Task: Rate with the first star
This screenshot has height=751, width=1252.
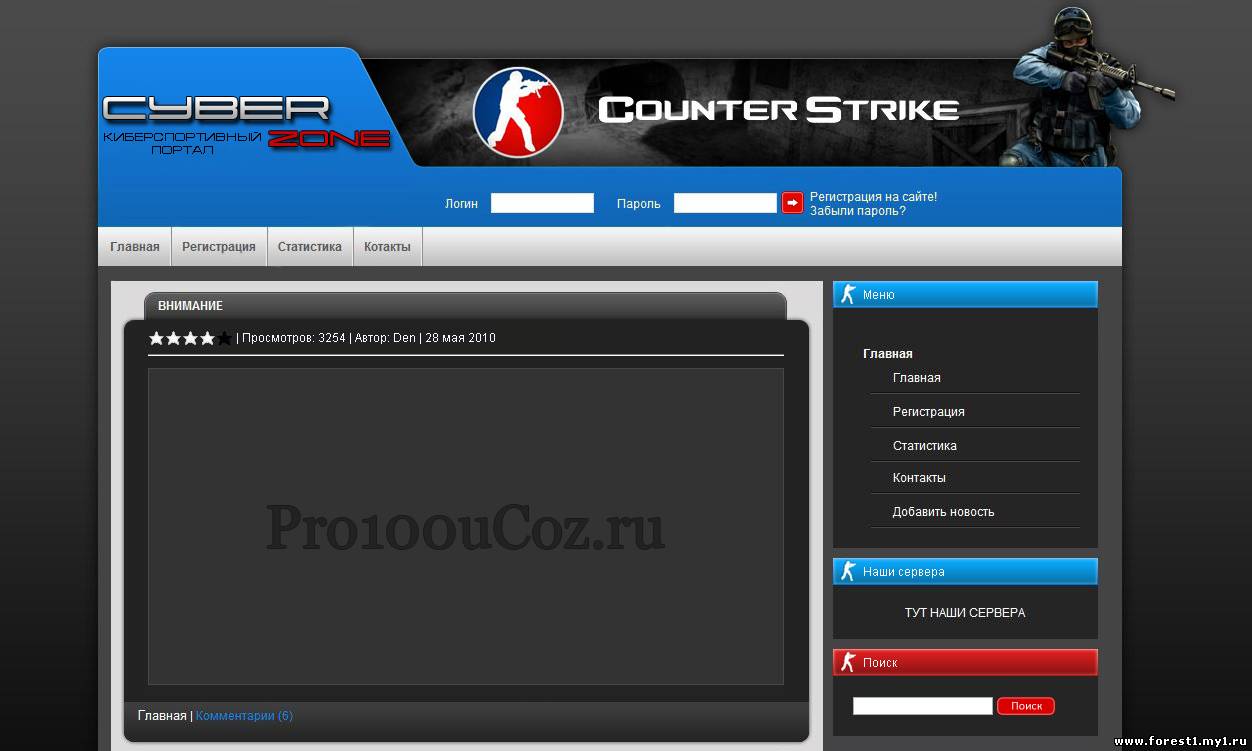Action: (156, 338)
